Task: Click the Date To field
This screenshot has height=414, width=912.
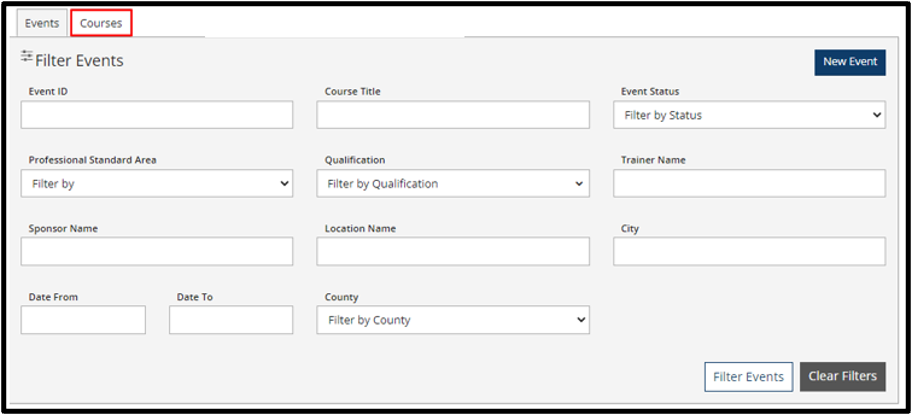Action: coord(231,320)
